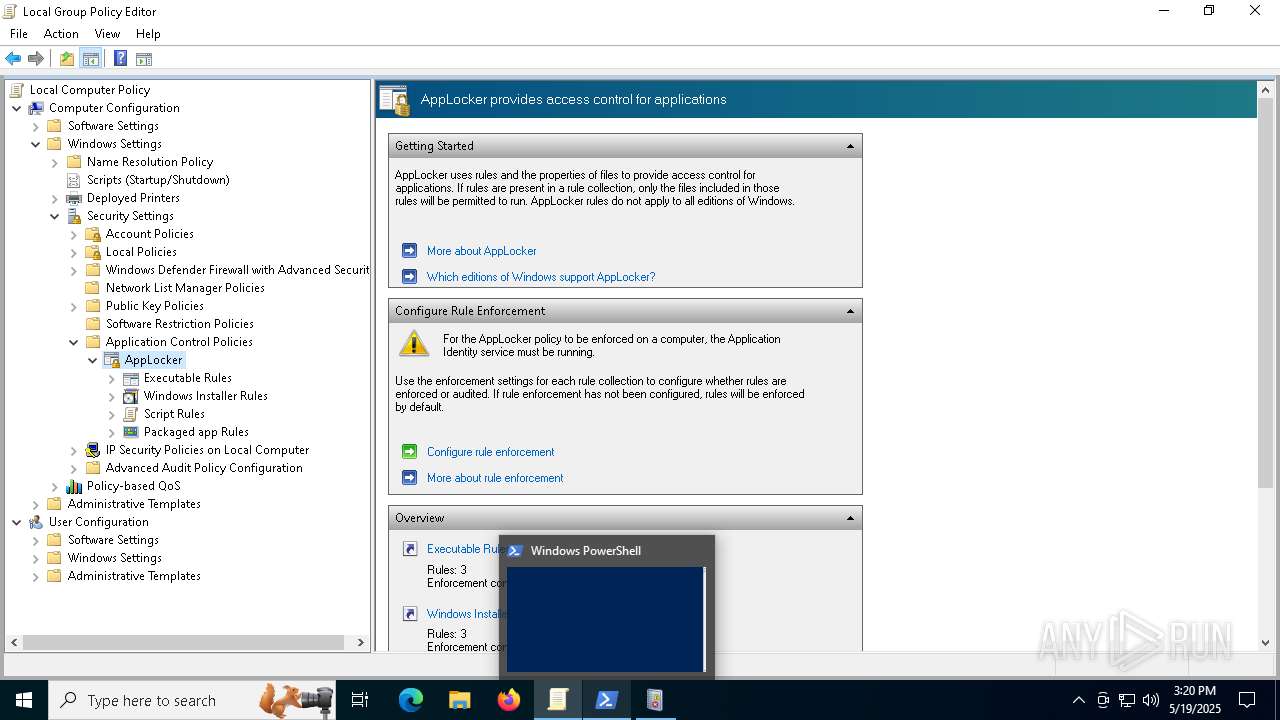
Task: Show hidden icons in system tray
Action: [x=1078, y=700]
